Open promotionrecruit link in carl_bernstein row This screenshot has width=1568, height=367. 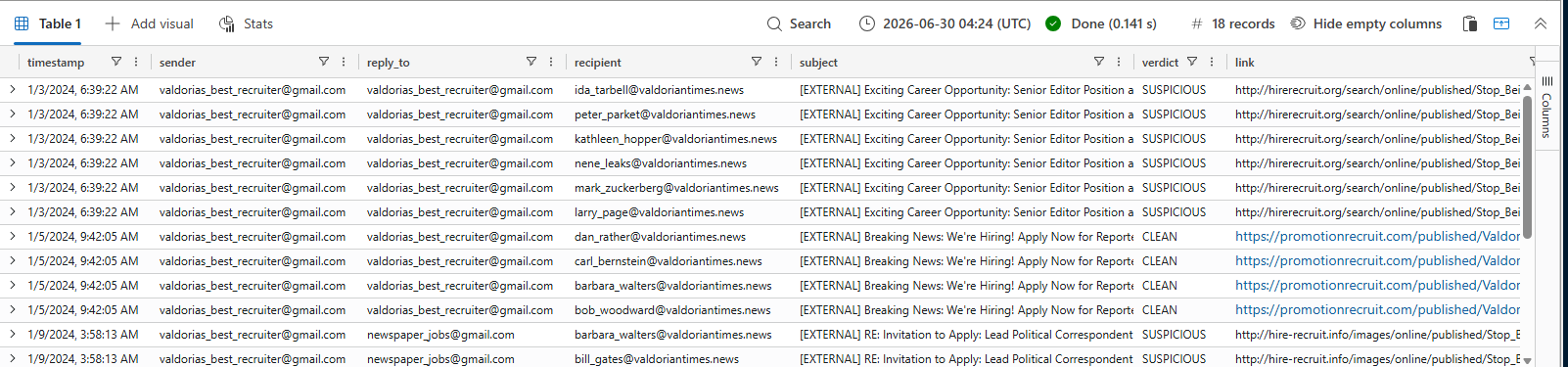click(1377, 260)
